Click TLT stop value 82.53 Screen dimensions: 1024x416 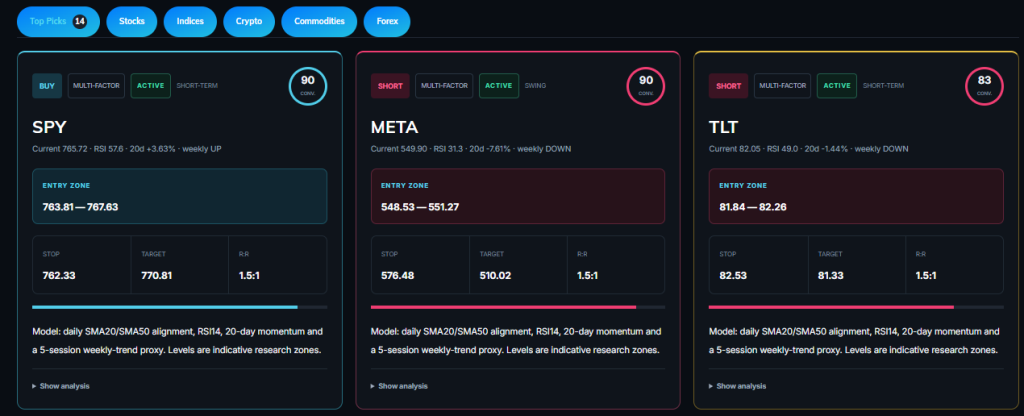click(x=733, y=276)
